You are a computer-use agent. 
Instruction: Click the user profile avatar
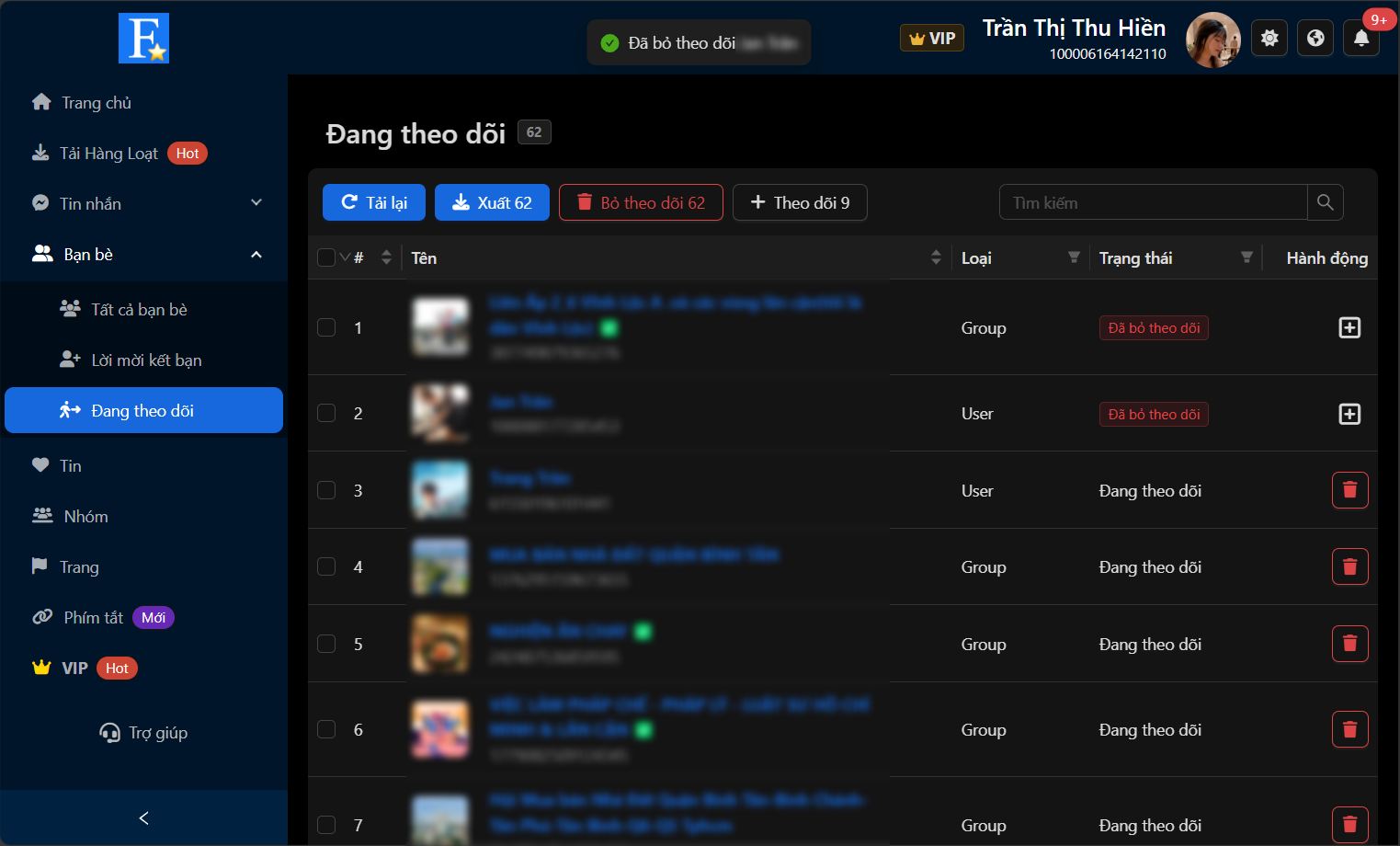pyautogui.click(x=1213, y=40)
